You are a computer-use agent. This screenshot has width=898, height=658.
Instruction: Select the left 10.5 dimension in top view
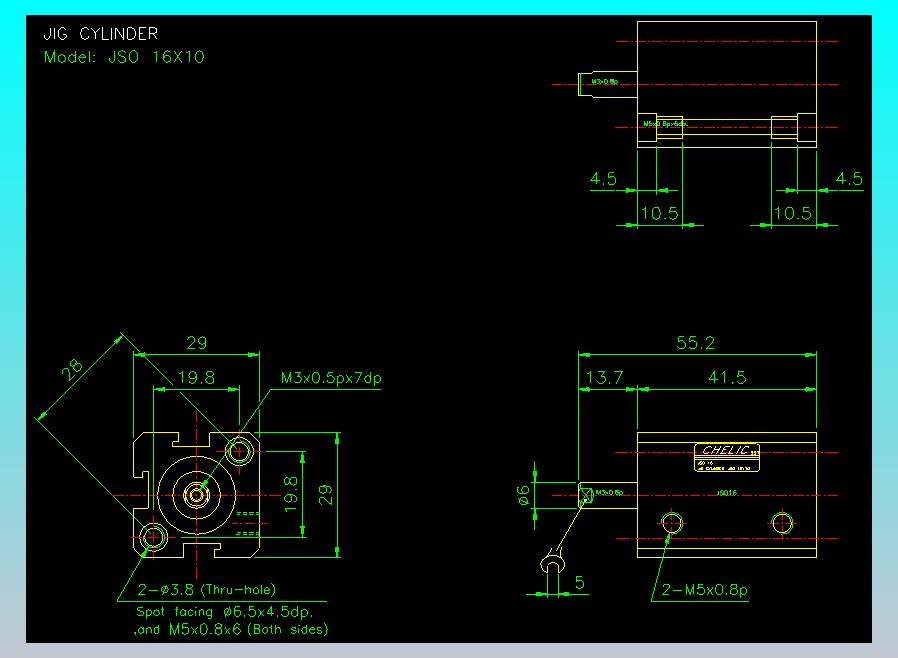[x=660, y=214]
